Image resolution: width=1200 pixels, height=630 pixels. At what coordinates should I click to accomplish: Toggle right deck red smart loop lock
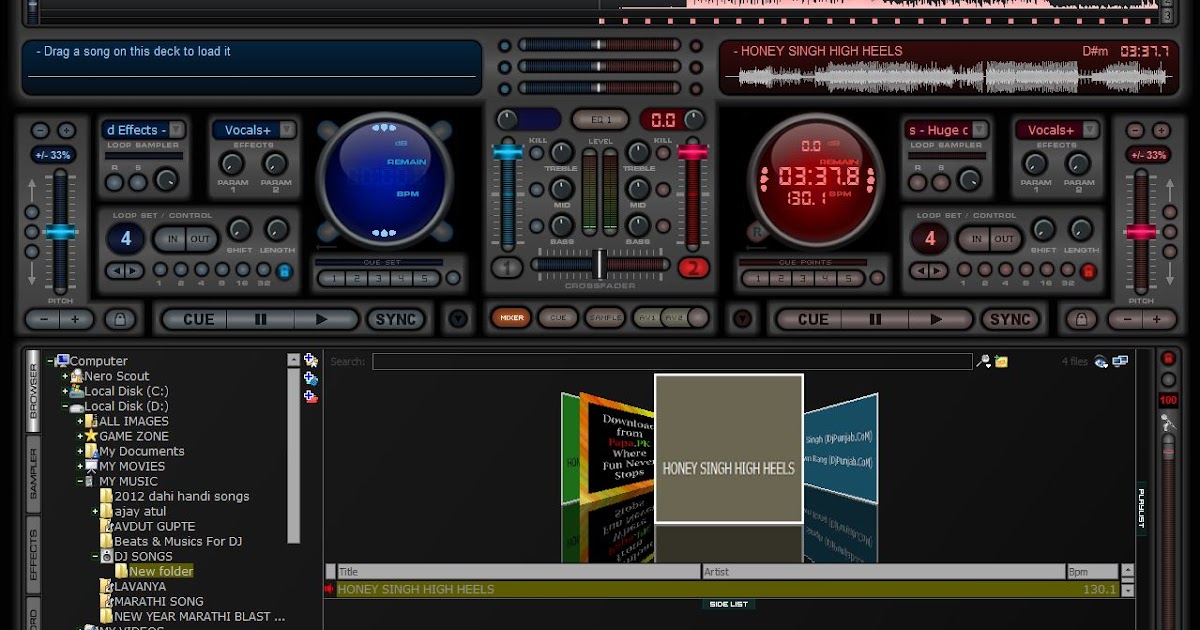coord(1089,270)
